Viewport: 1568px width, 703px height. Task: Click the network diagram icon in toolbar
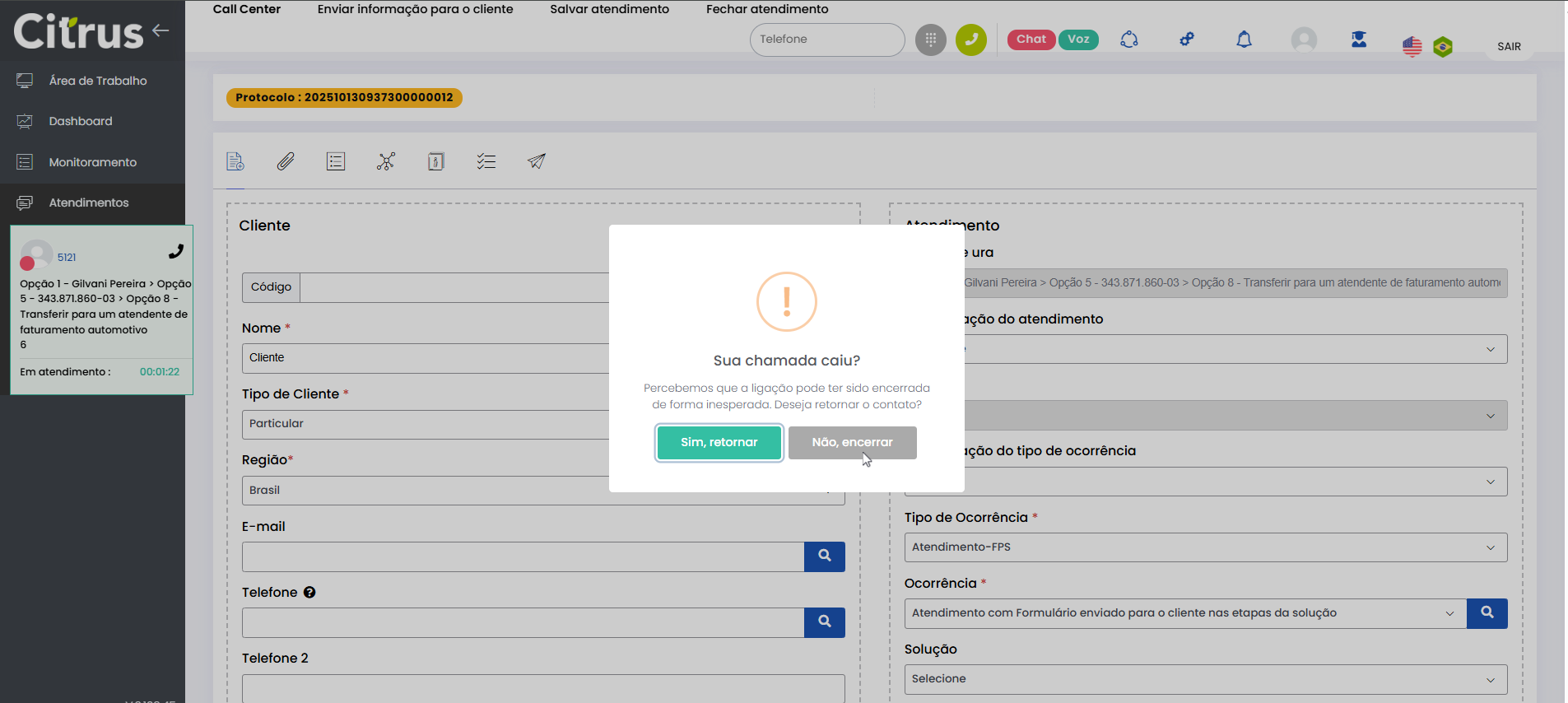point(386,161)
